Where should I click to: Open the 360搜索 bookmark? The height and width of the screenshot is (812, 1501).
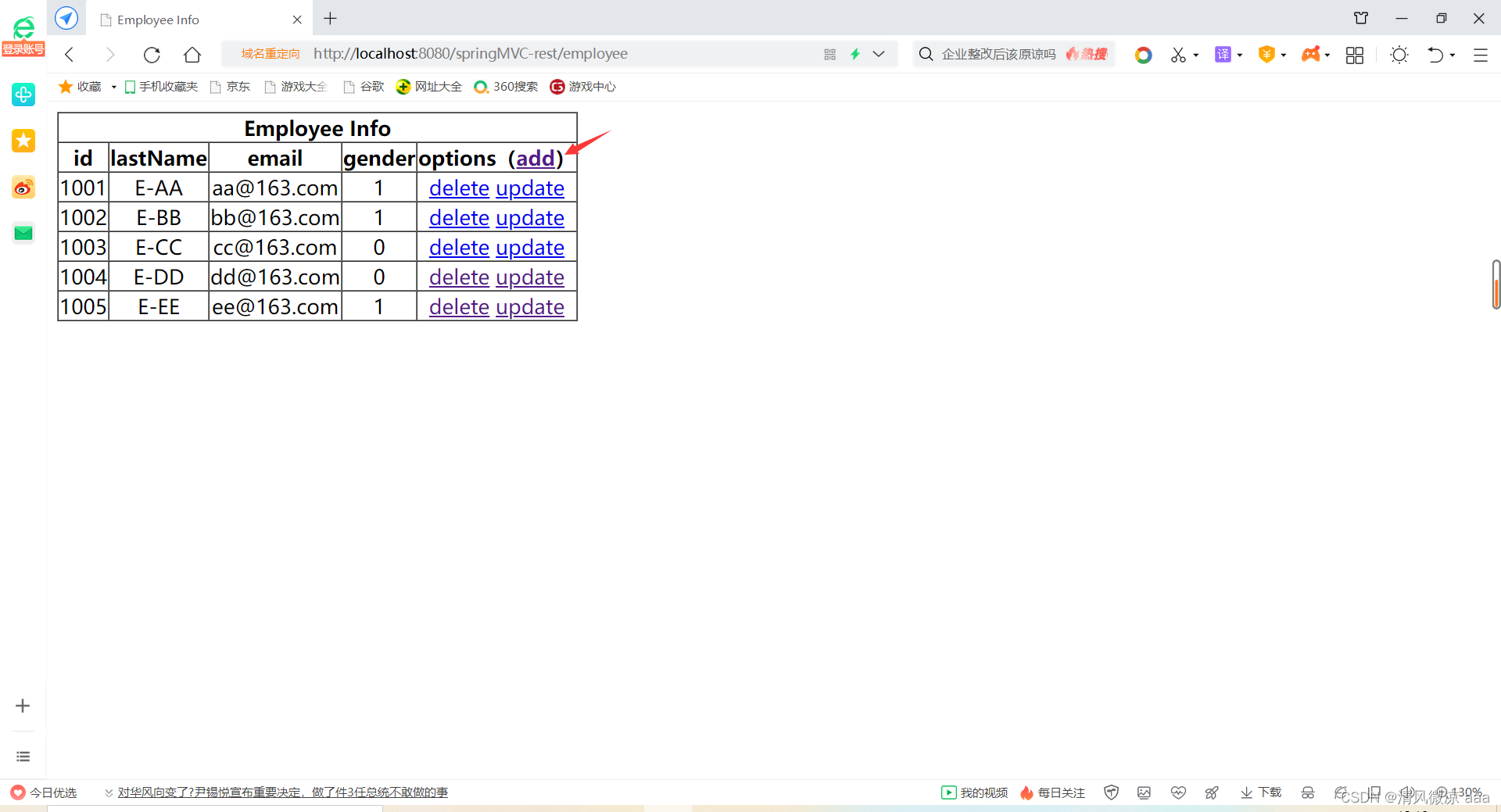click(x=507, y=87)
